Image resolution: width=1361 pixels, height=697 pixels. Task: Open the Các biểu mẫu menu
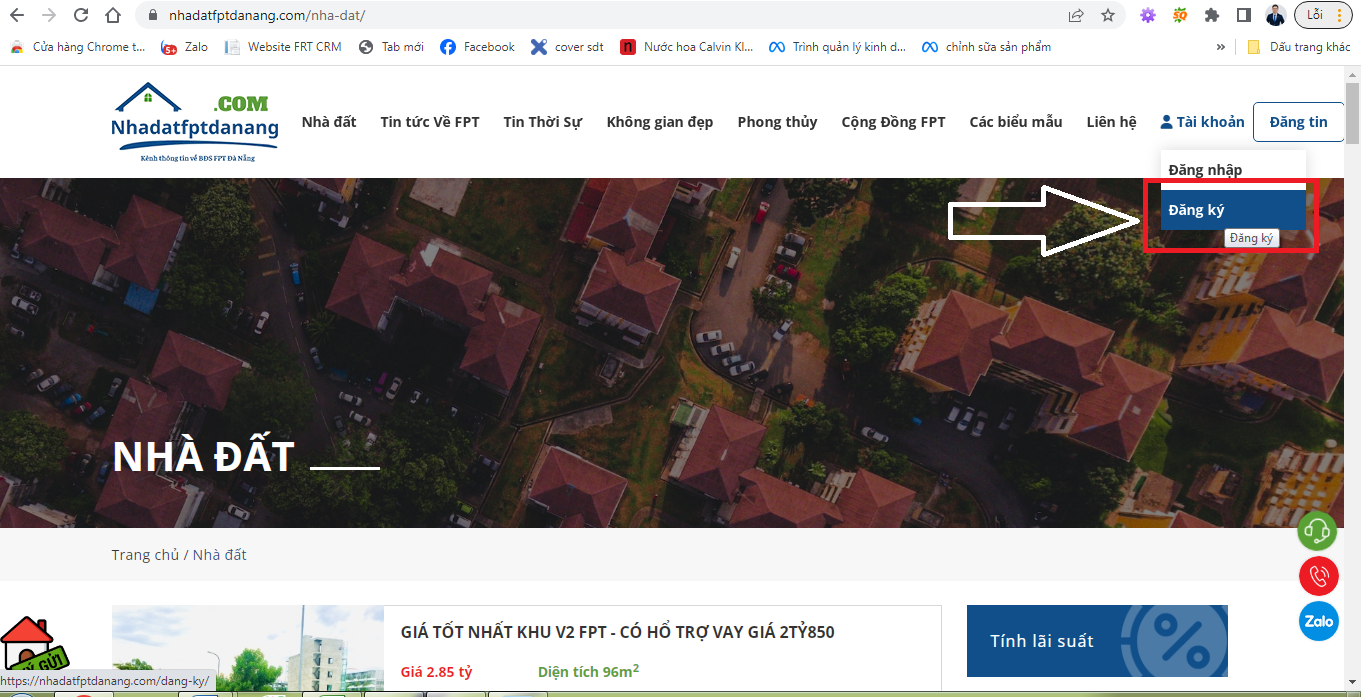tap(1016, 122)
